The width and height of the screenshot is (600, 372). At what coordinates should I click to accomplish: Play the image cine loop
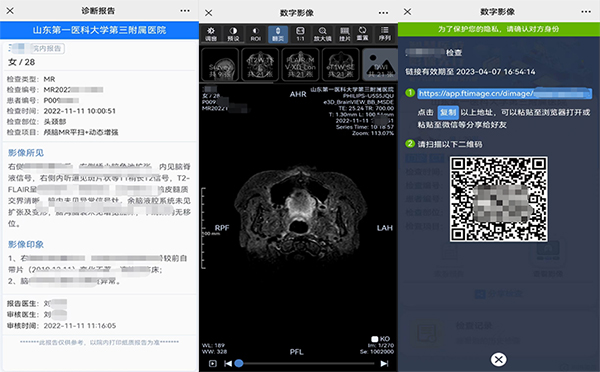tap(213, 363)
